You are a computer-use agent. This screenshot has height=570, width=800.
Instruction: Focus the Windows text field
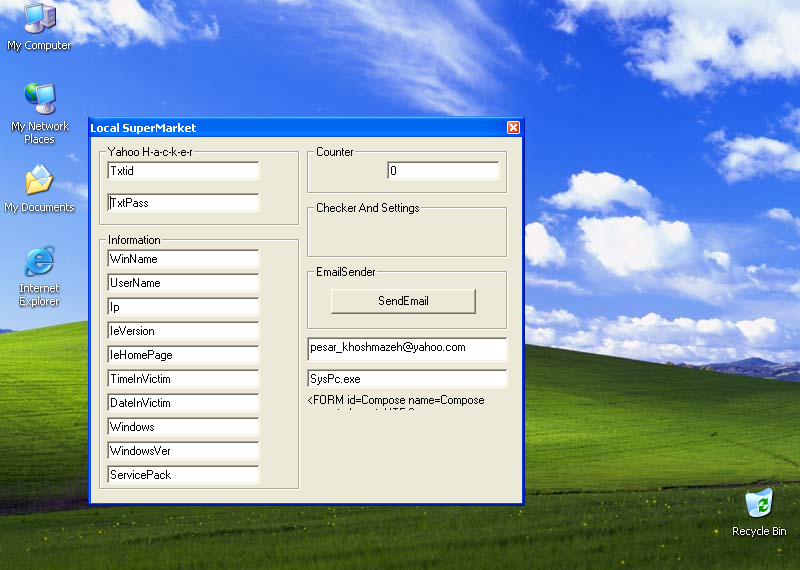coord(183,427)
